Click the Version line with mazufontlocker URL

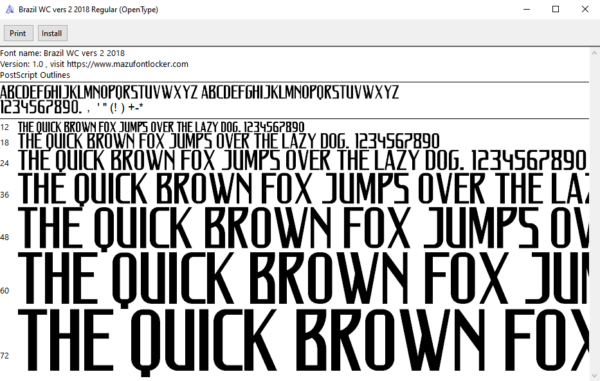click(94, 64)
